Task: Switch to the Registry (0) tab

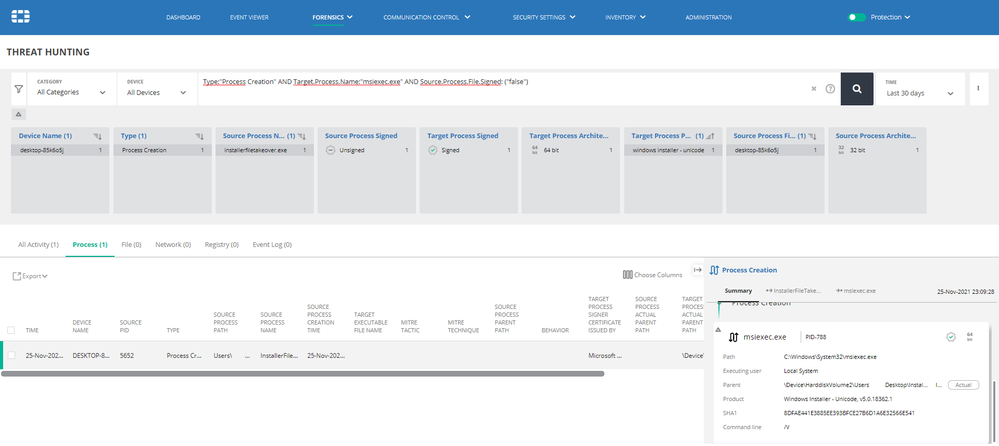Action: point(222,245)
